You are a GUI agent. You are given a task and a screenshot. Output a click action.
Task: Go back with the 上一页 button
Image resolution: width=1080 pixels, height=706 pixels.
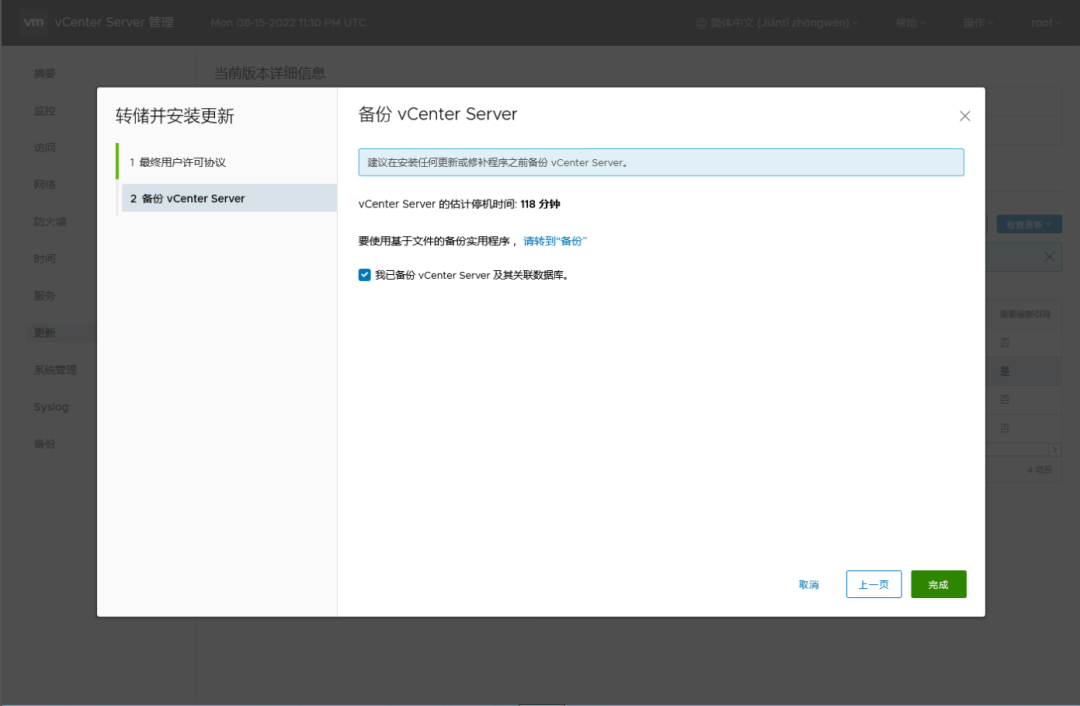point(873,584)
